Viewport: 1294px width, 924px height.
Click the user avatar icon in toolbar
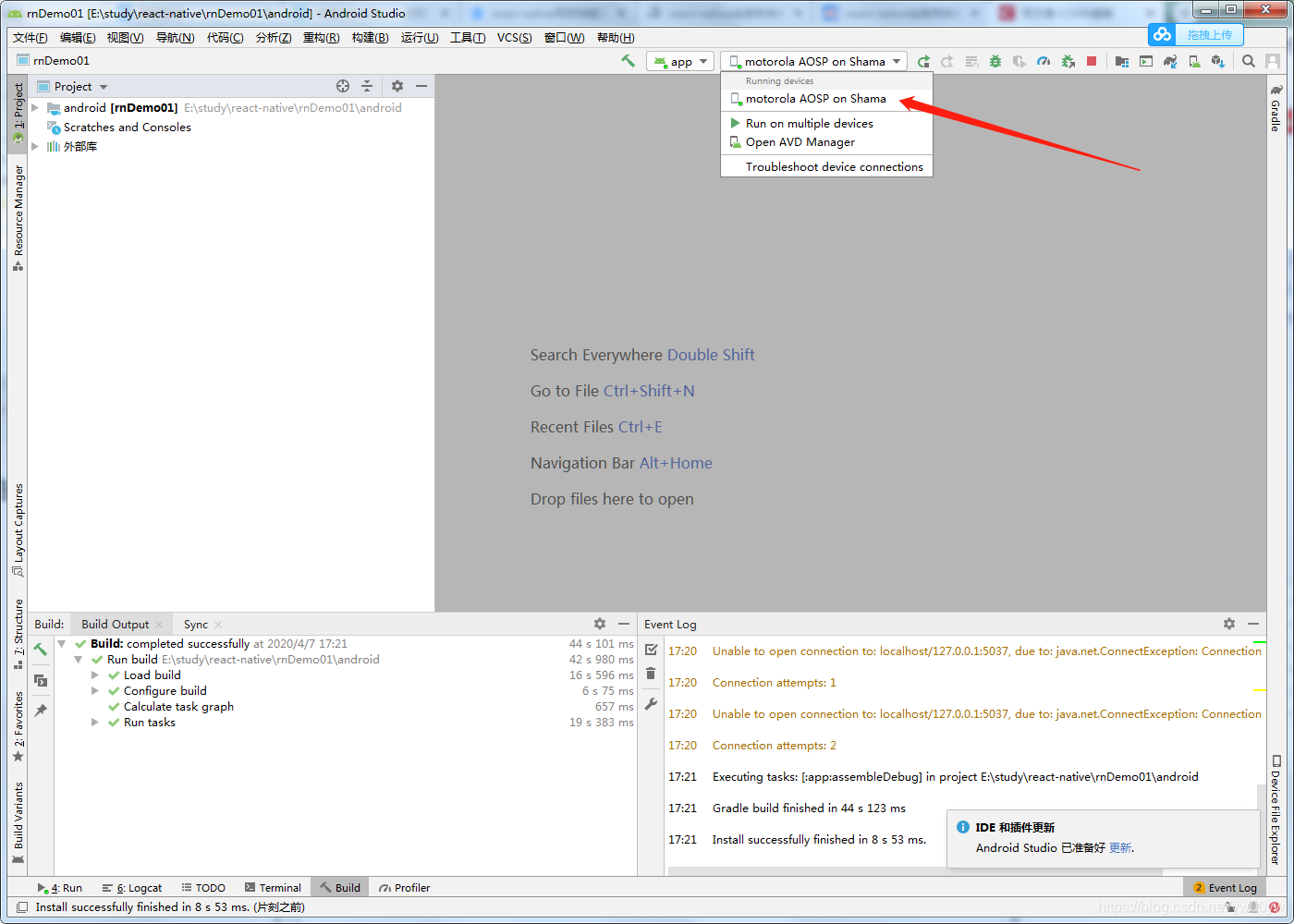coord(1273,62)
